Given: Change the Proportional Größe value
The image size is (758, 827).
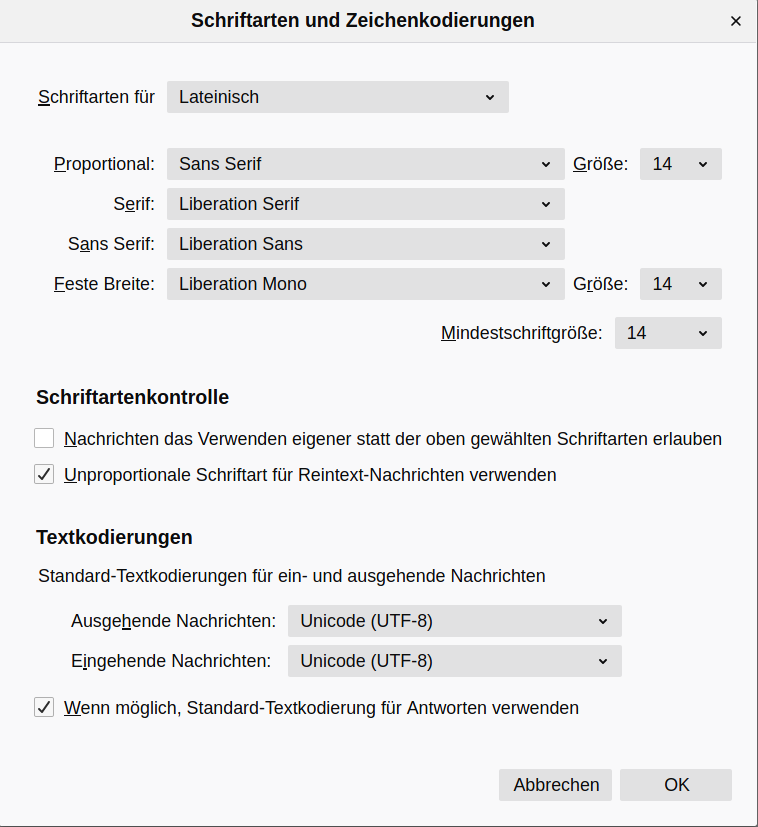Looking at the screenshot, I should coord(680,164).
